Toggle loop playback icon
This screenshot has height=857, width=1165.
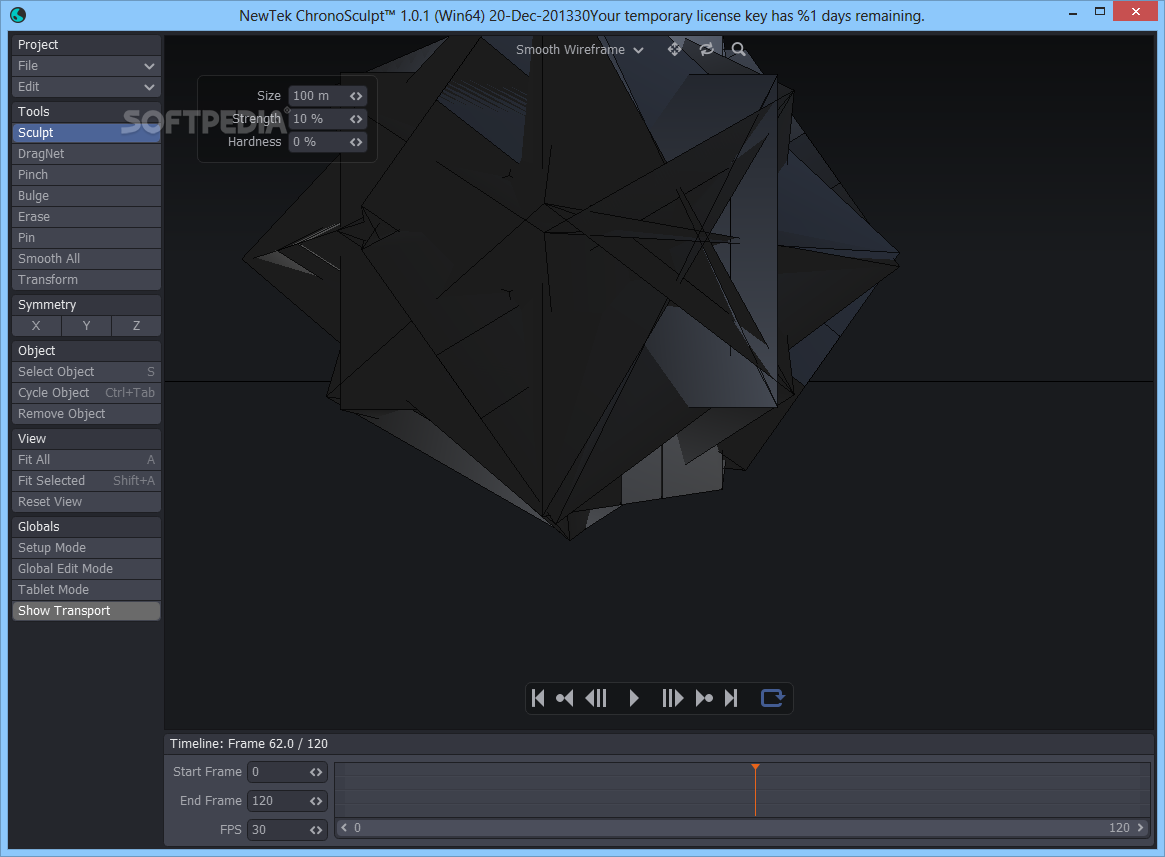(772, 698)
